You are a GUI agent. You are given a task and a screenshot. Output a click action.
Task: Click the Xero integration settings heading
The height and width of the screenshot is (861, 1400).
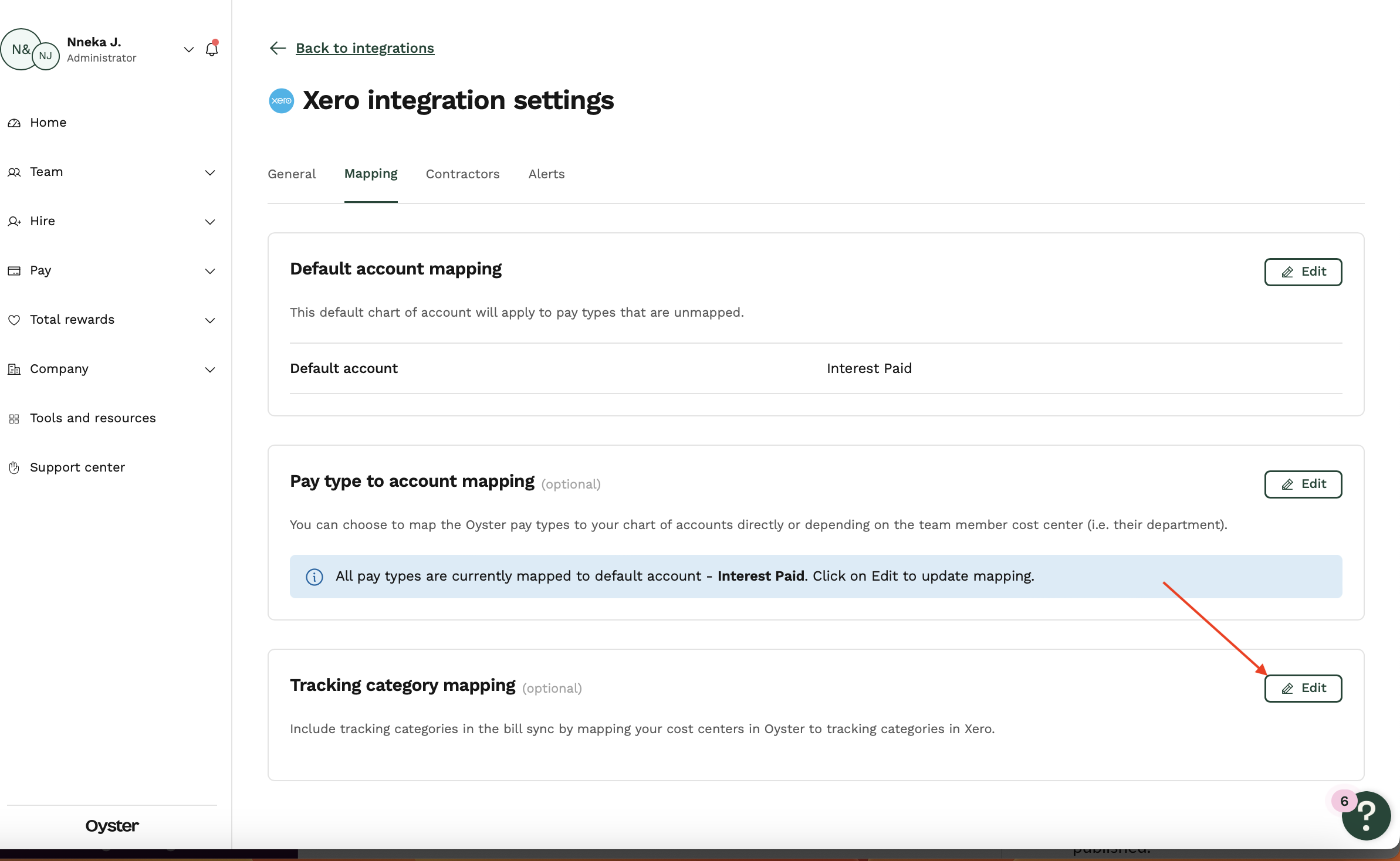click(458, 101)
